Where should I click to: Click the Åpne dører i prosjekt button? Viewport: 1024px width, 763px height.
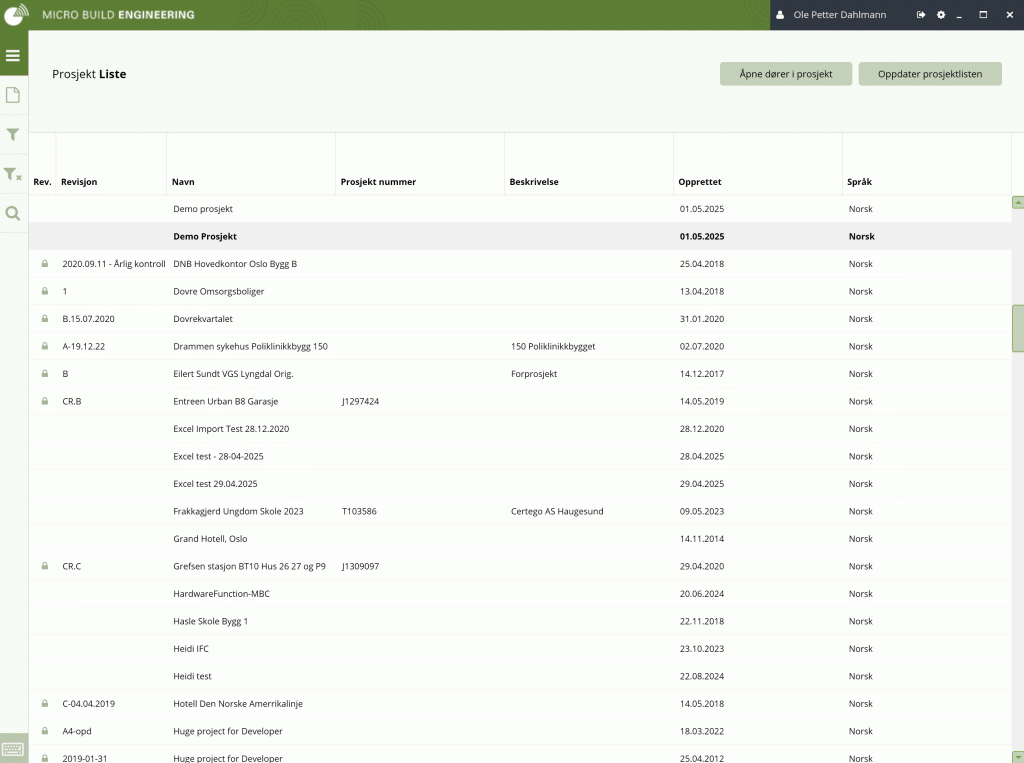pos(786,74)
